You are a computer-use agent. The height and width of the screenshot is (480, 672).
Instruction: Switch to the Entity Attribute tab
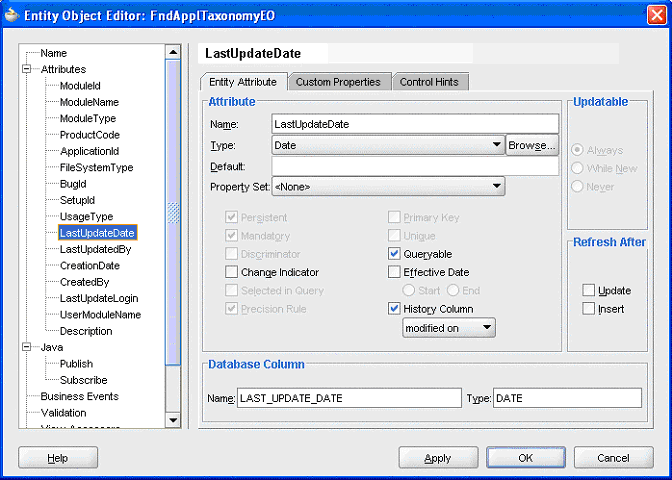pyautogui.click(x=243, y=82)
